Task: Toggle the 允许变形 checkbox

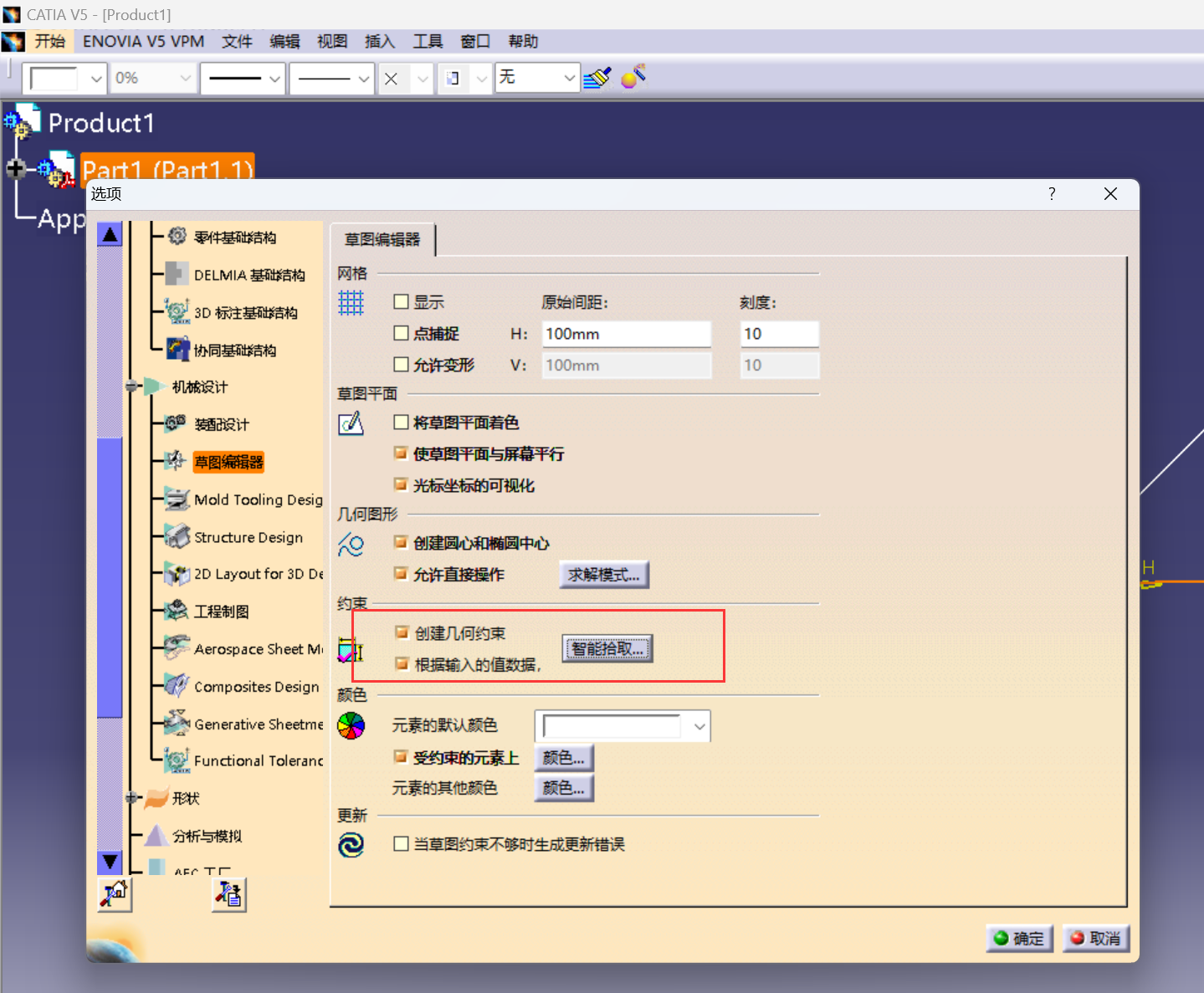Action: click(402, 365)
